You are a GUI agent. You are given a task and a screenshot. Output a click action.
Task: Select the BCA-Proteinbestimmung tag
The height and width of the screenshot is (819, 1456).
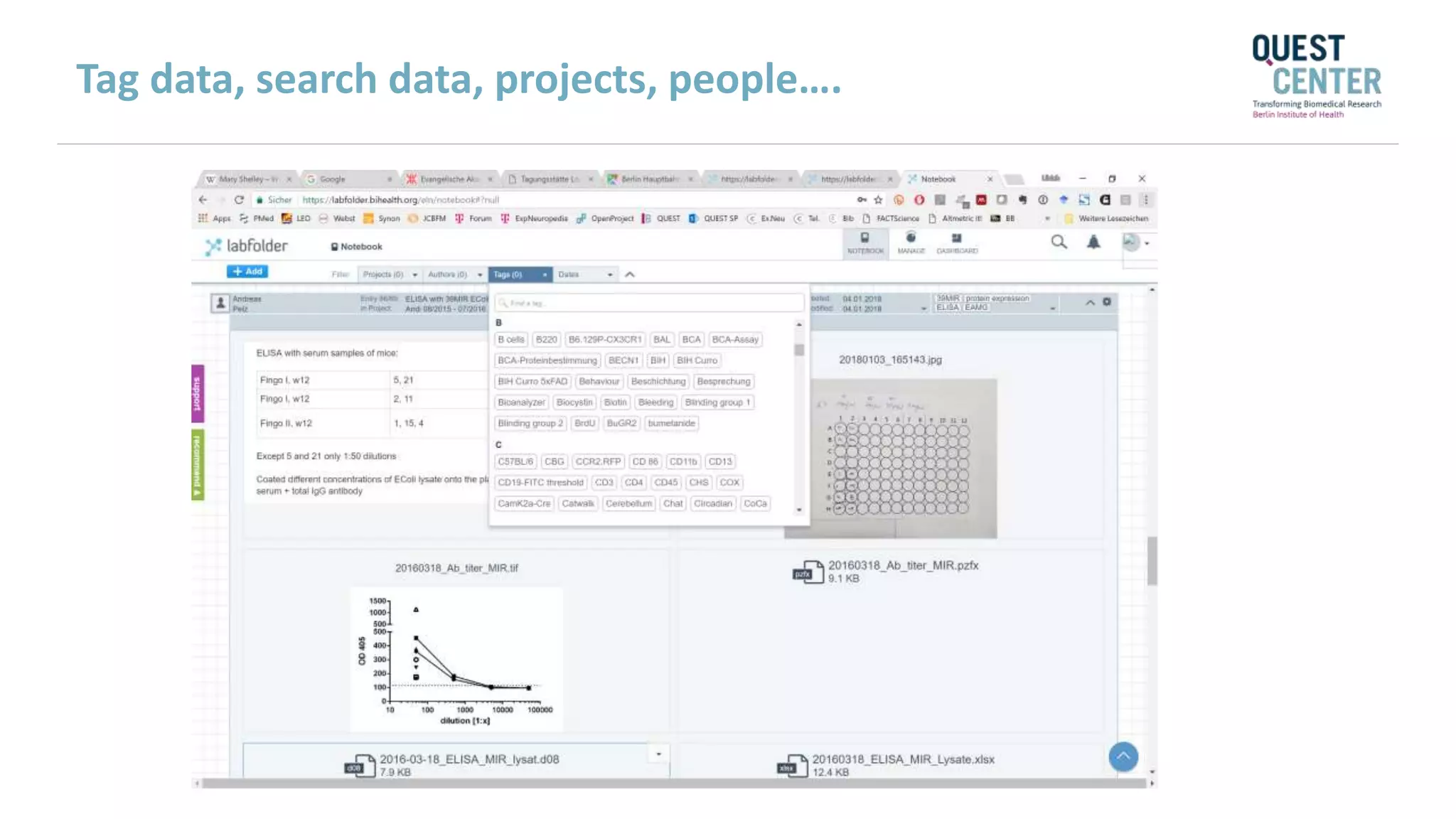(547, 360)
